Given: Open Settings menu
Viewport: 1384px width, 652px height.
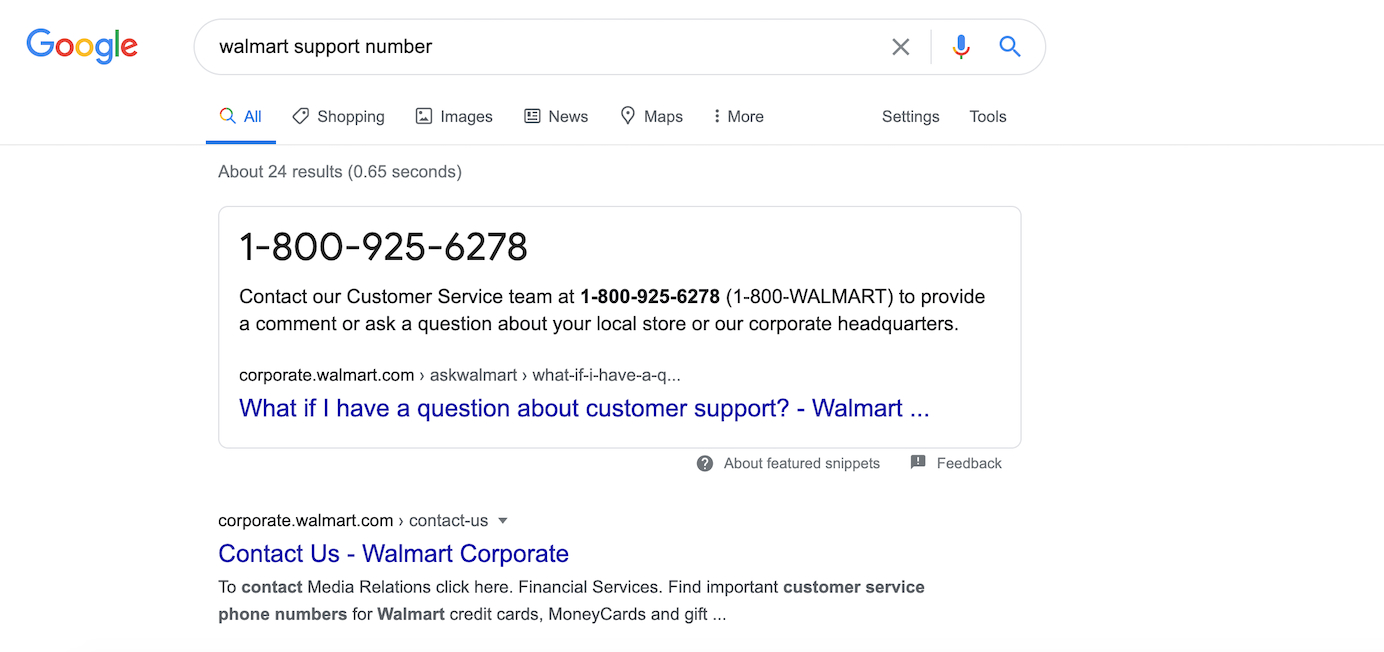Looking at the screenshot, I should [x=910, y=116].
